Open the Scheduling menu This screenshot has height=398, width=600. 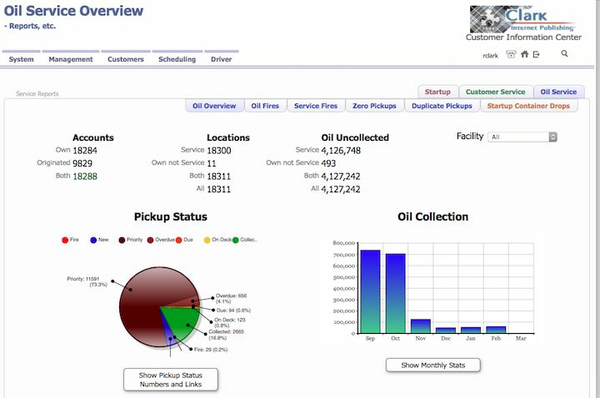[x=177, y=59]
